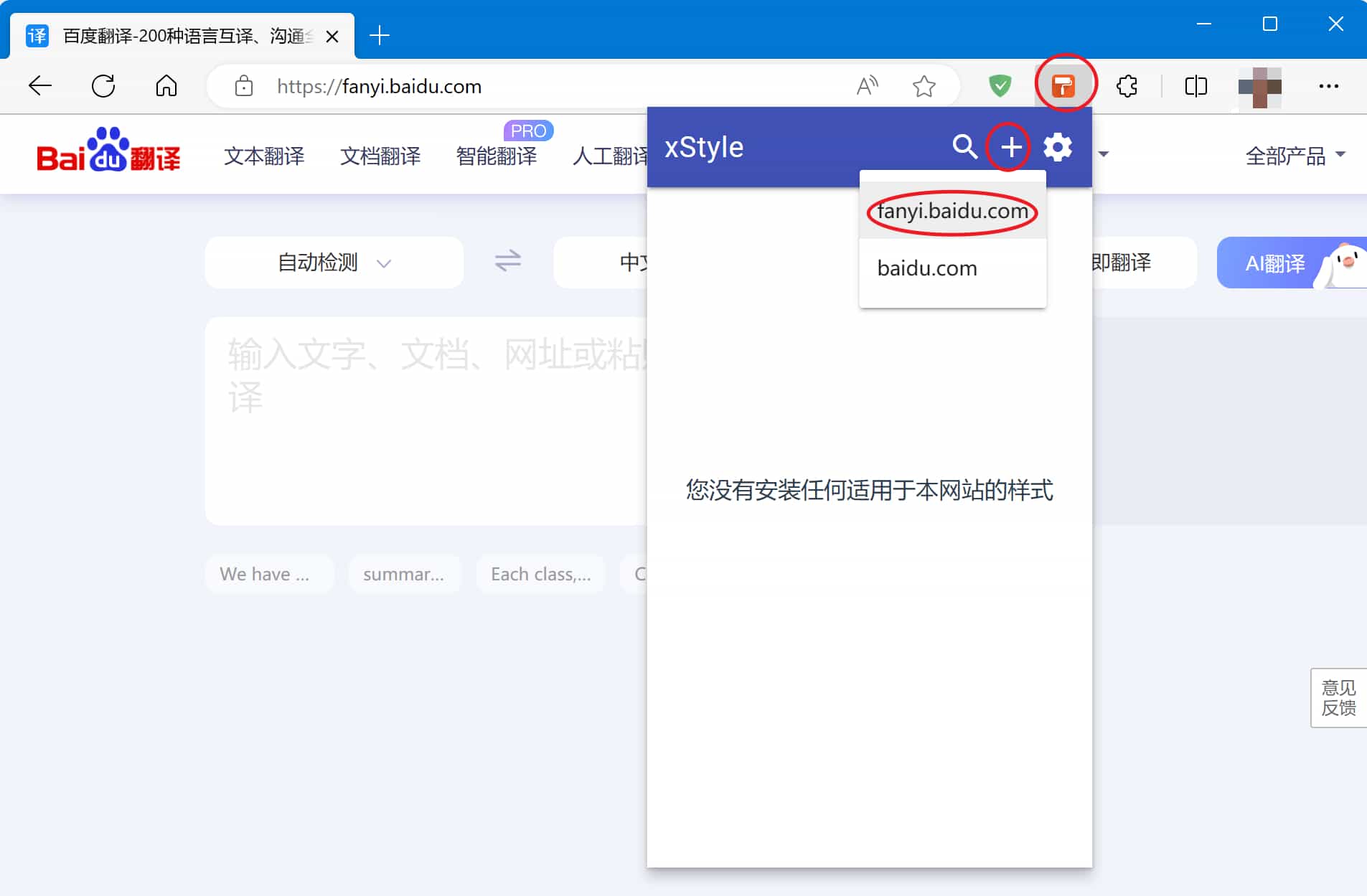The image size is (1367, 896).
Task: Open browser Extensions puzzle icon
Action: tap(1127, 86)
